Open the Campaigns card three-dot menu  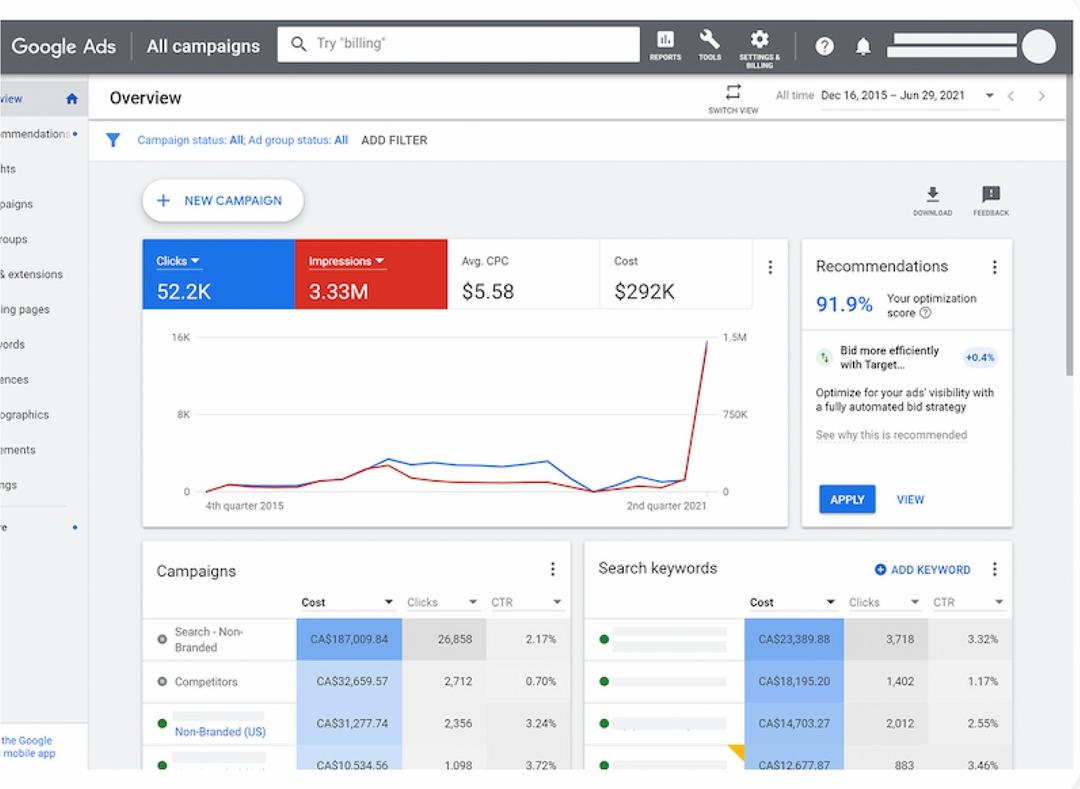coord(552,569)
